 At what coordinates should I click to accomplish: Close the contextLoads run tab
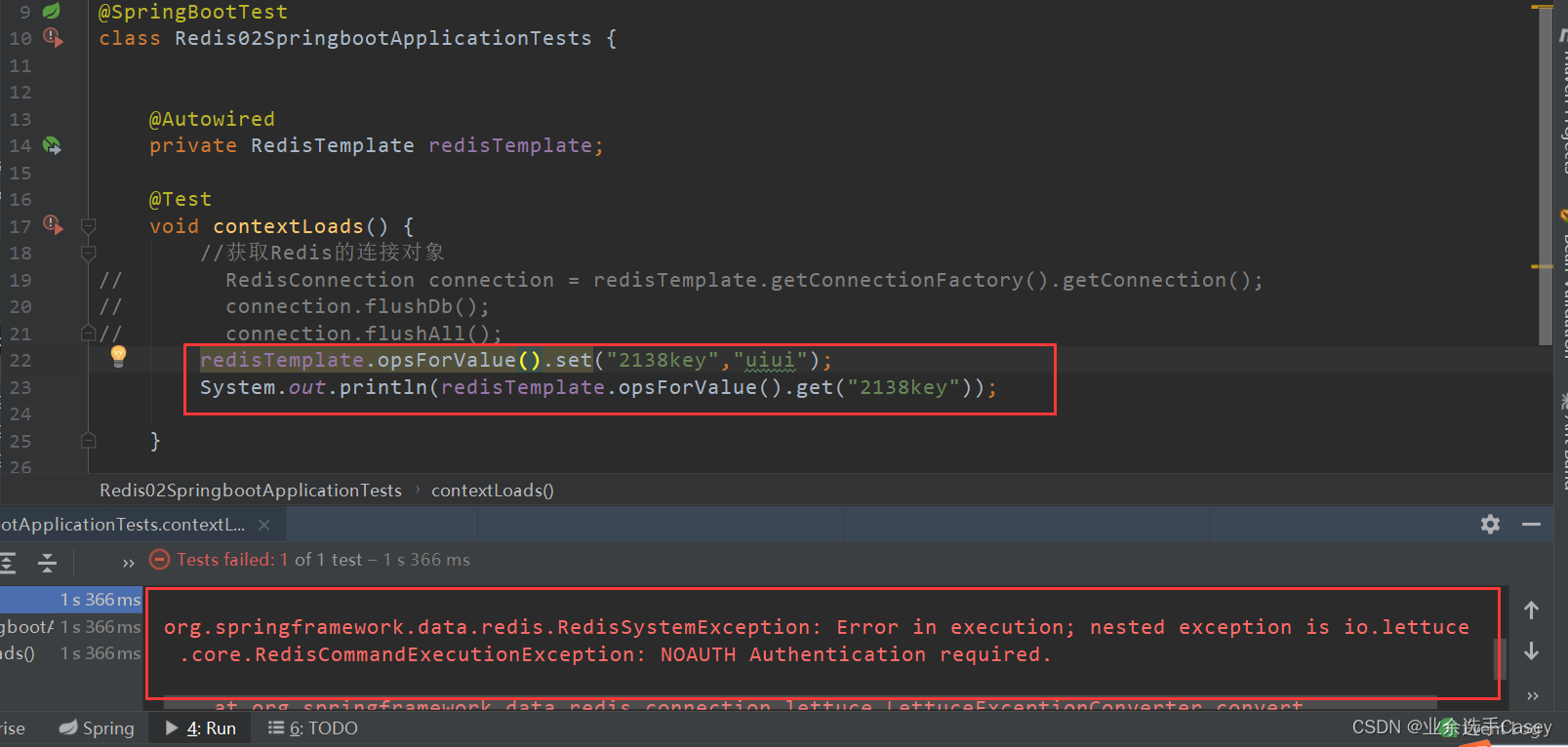263,525
